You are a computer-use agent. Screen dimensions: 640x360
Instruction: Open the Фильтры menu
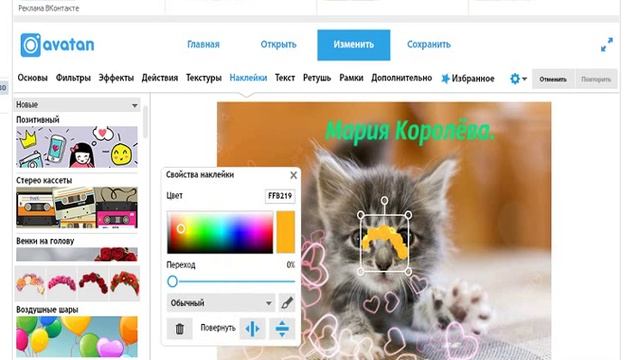pyautogui.click(x=73, y=78)
